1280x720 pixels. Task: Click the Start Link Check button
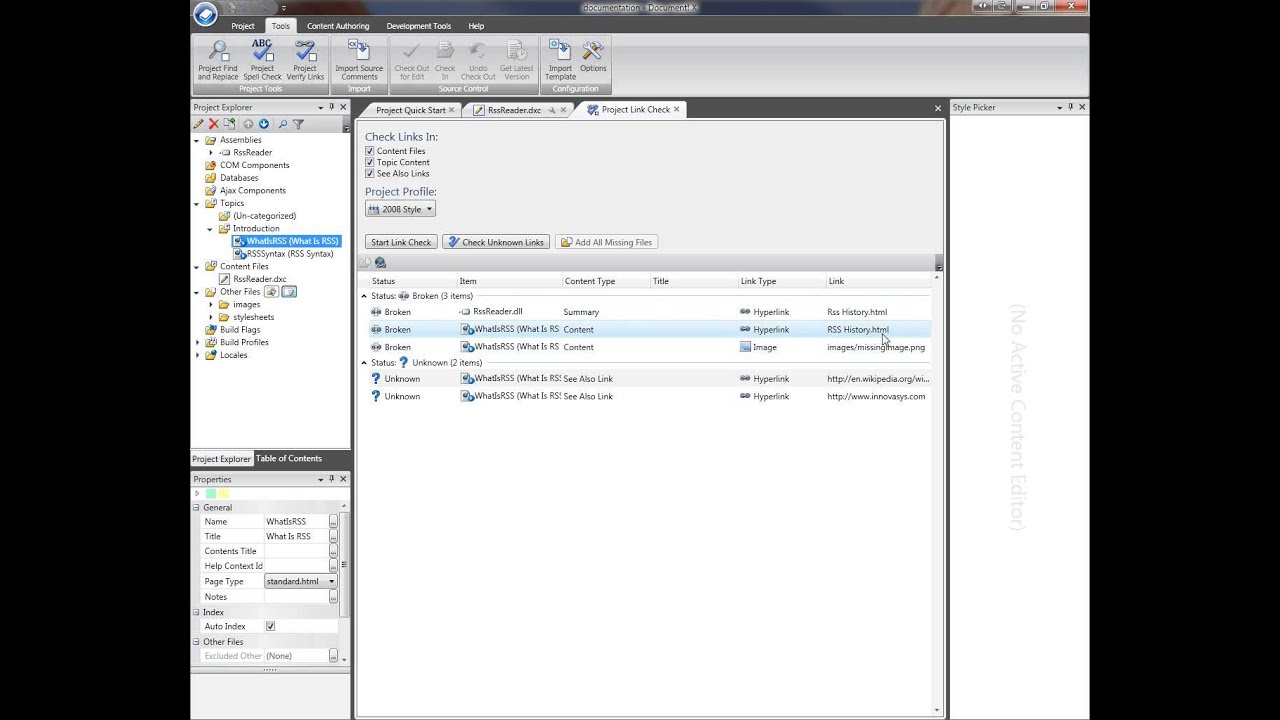point(401,242)
